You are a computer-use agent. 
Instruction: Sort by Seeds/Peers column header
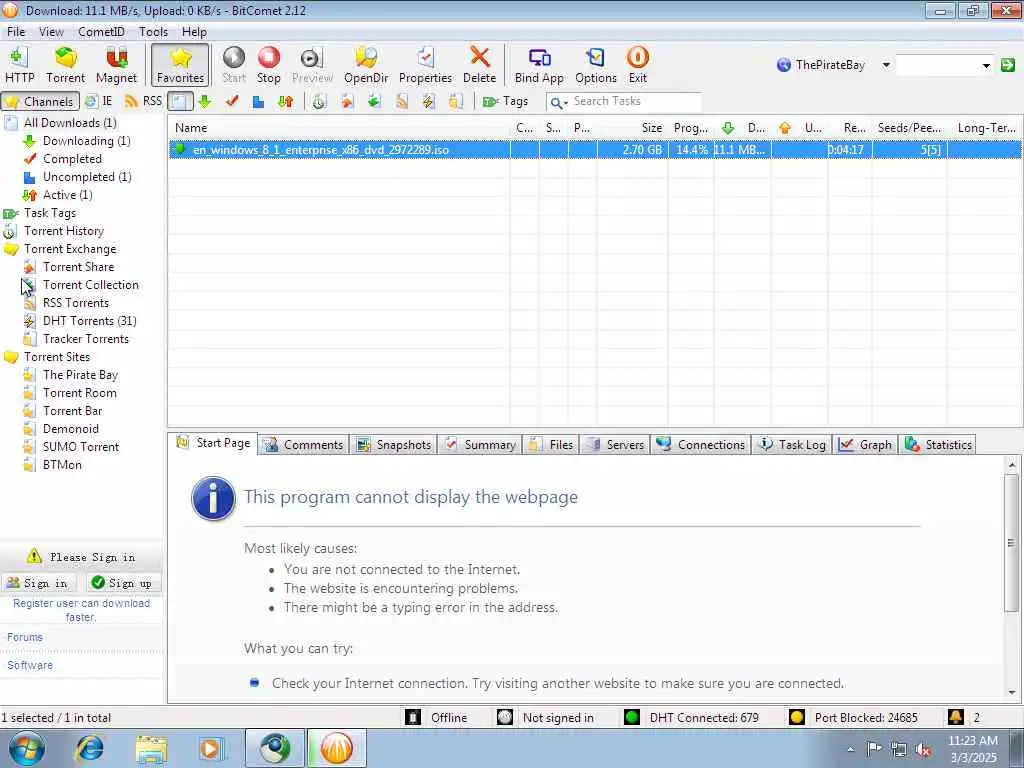point(909,127)
